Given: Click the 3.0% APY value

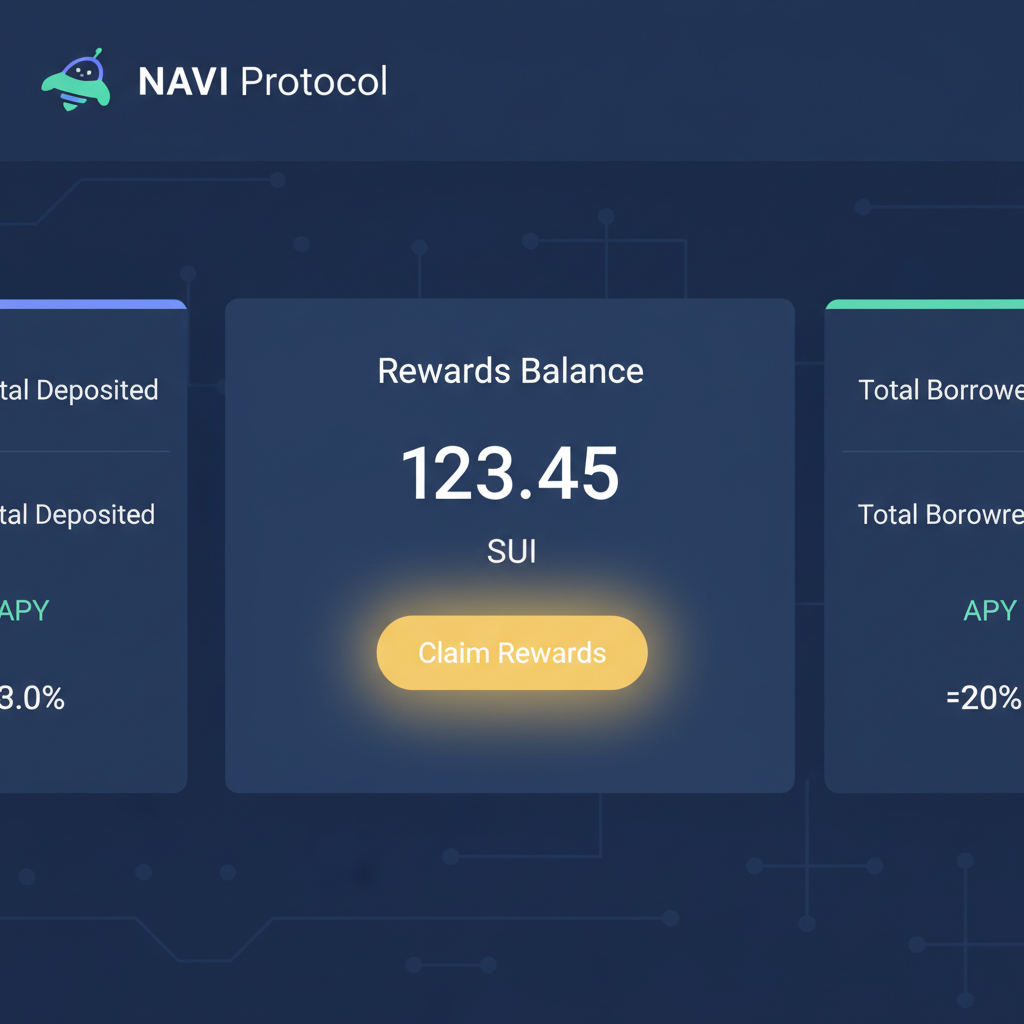Looking at the screenshot, I should (x=33, y=699).
